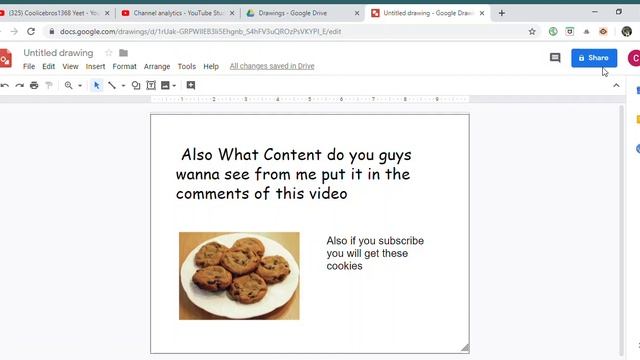Choose the Select arrow tool

[97, 85]
